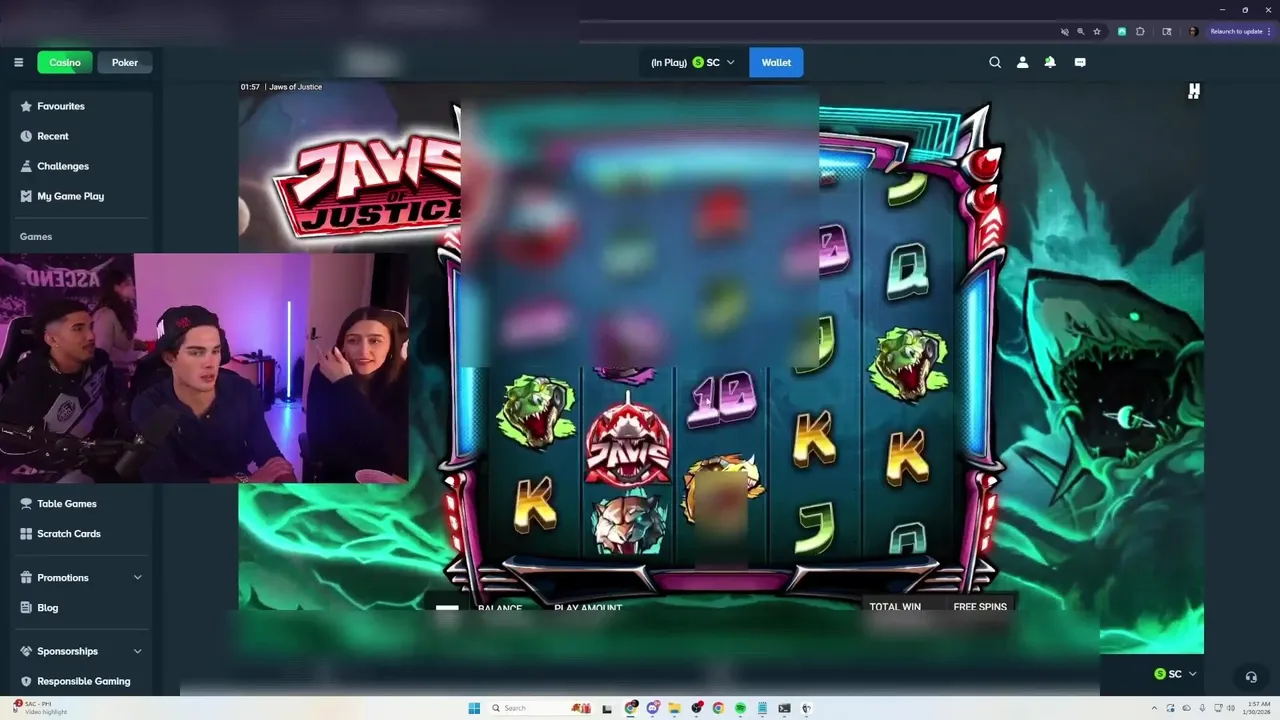
Task: Open the notifications bell icon
Action: click(x=1050, y=62)
